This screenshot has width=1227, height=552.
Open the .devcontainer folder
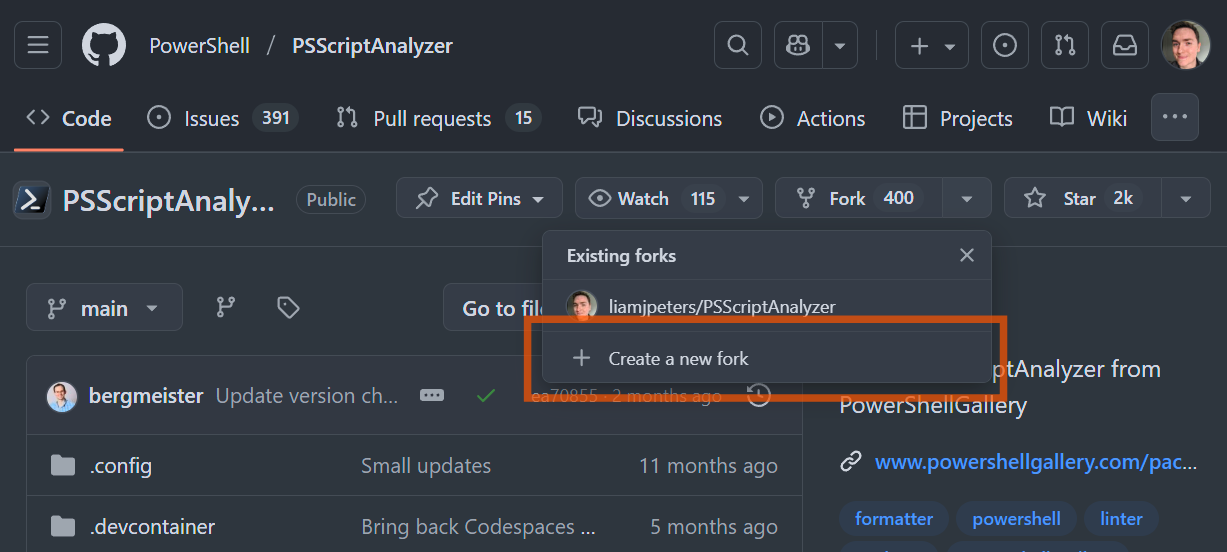click(152, 527)
